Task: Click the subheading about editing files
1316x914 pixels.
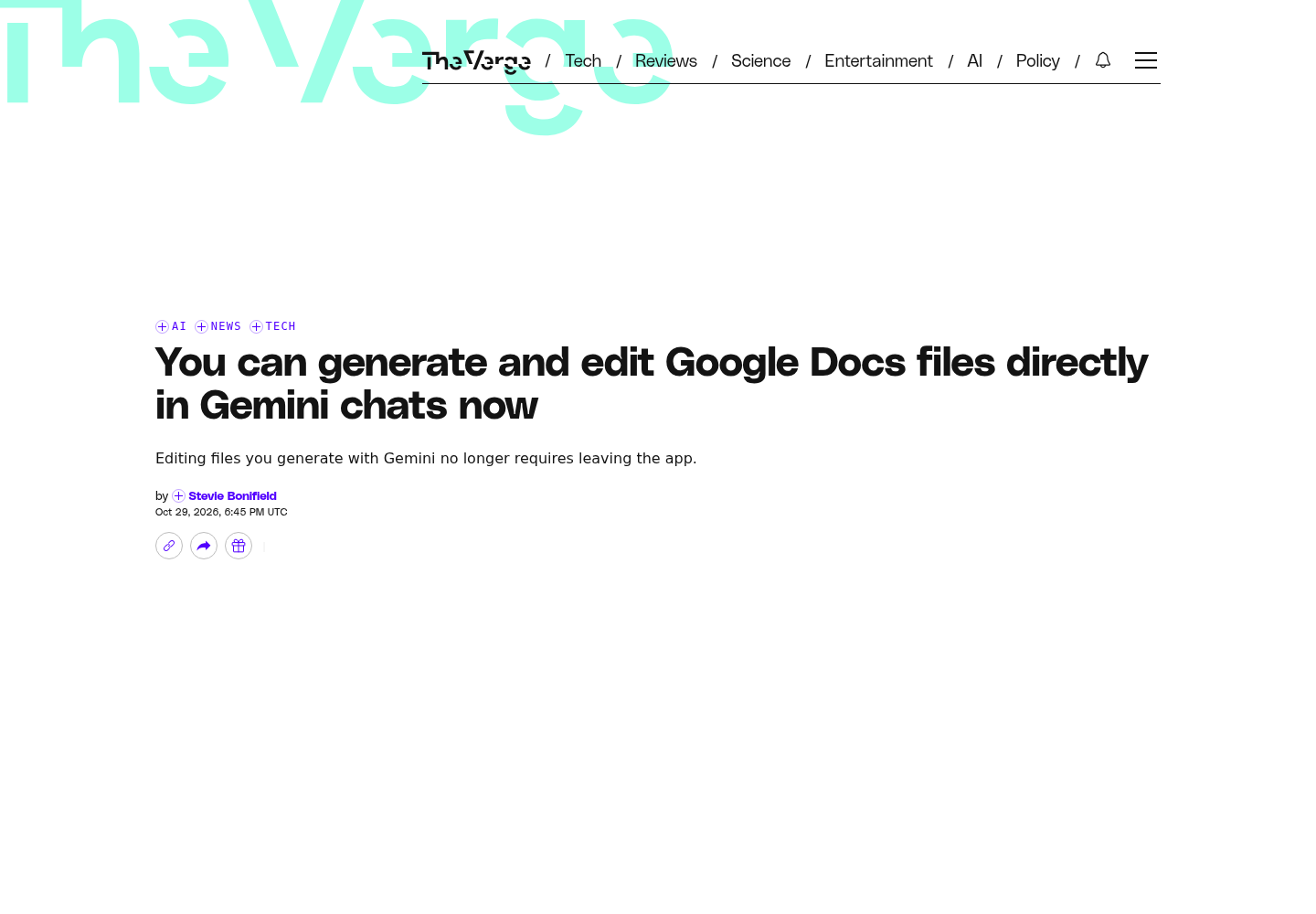Action: [426, 458]
